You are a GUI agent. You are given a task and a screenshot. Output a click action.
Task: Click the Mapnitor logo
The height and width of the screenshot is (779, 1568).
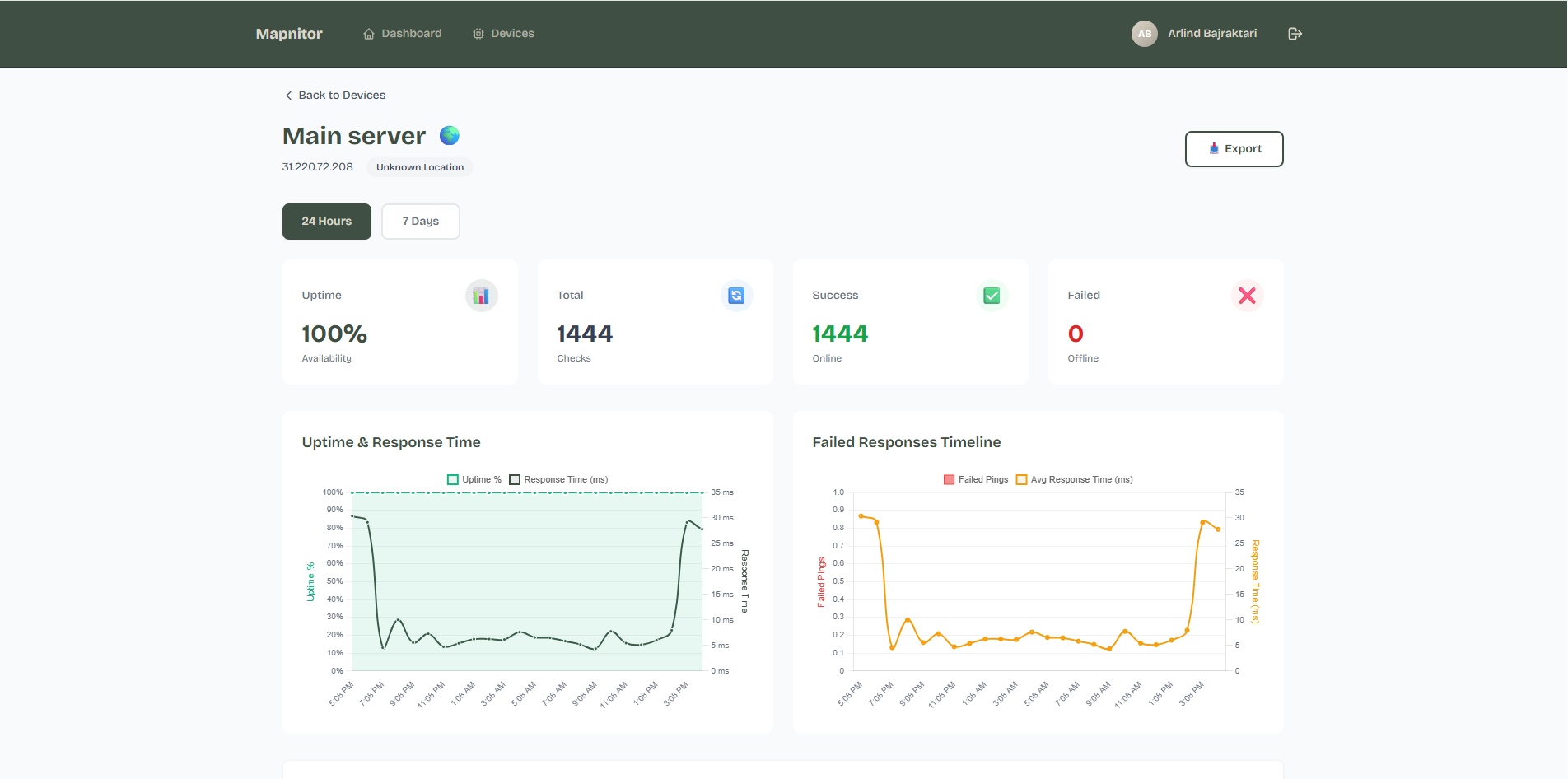[x=289, y=34]
